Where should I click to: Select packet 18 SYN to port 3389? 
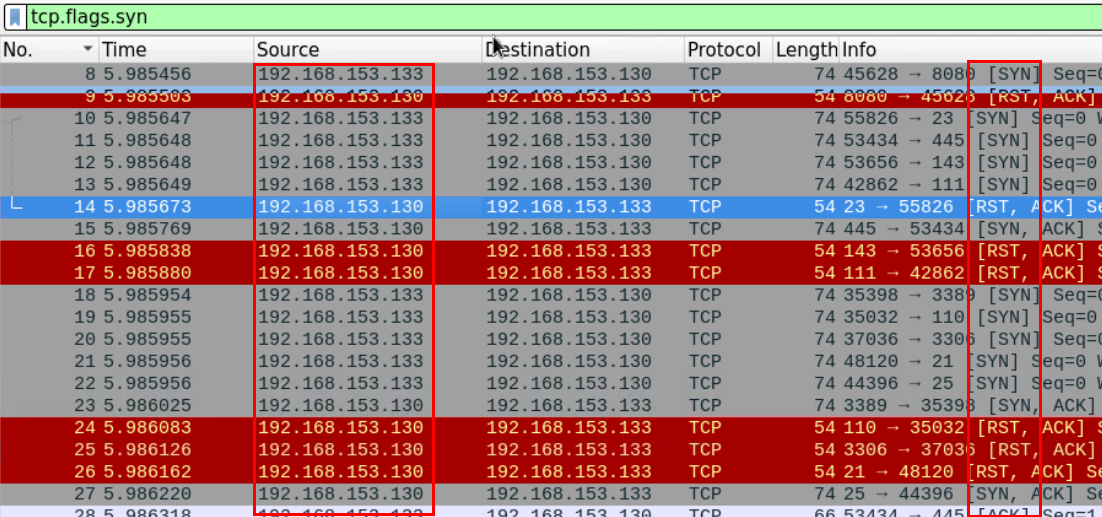click(x=550, y=295)
